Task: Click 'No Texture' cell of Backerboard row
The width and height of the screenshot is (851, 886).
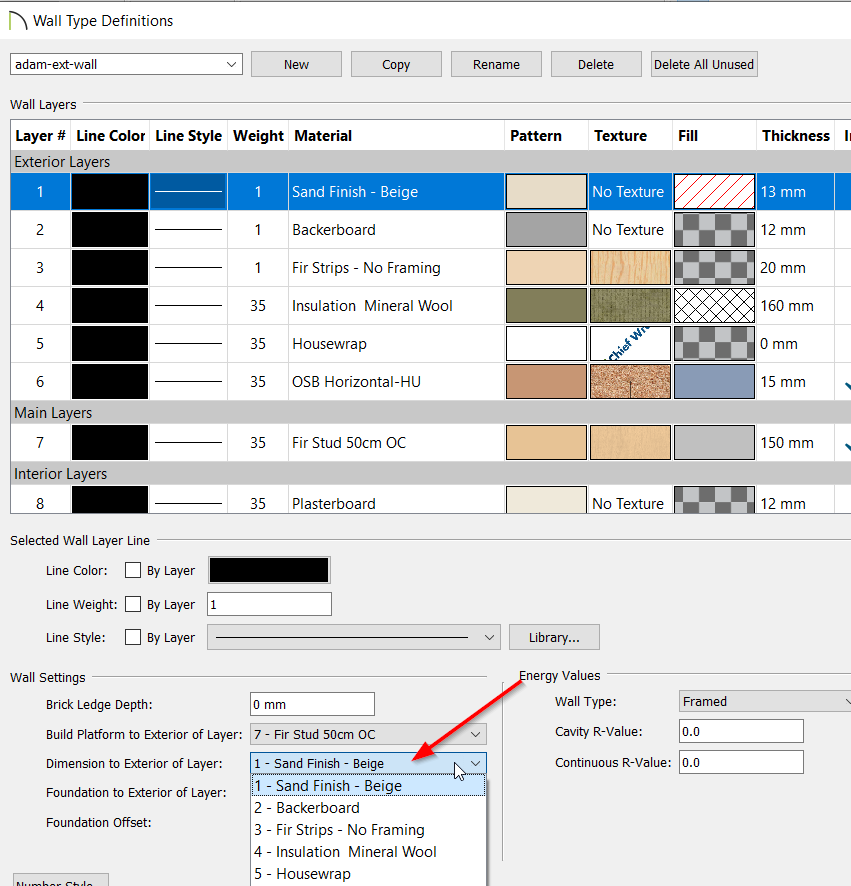Action: click(630, 229)
